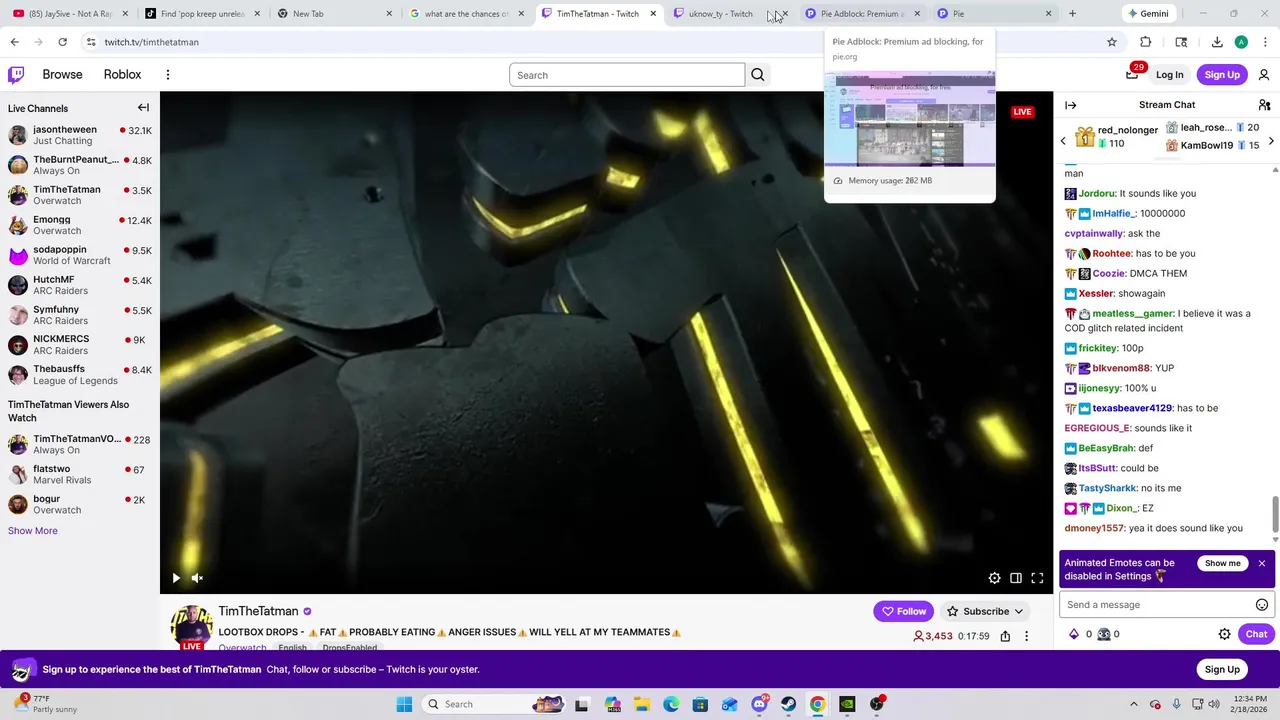Click the Chat send button
The width and height of the screenshot is (1280, 720).
[x=1256, y=634]
